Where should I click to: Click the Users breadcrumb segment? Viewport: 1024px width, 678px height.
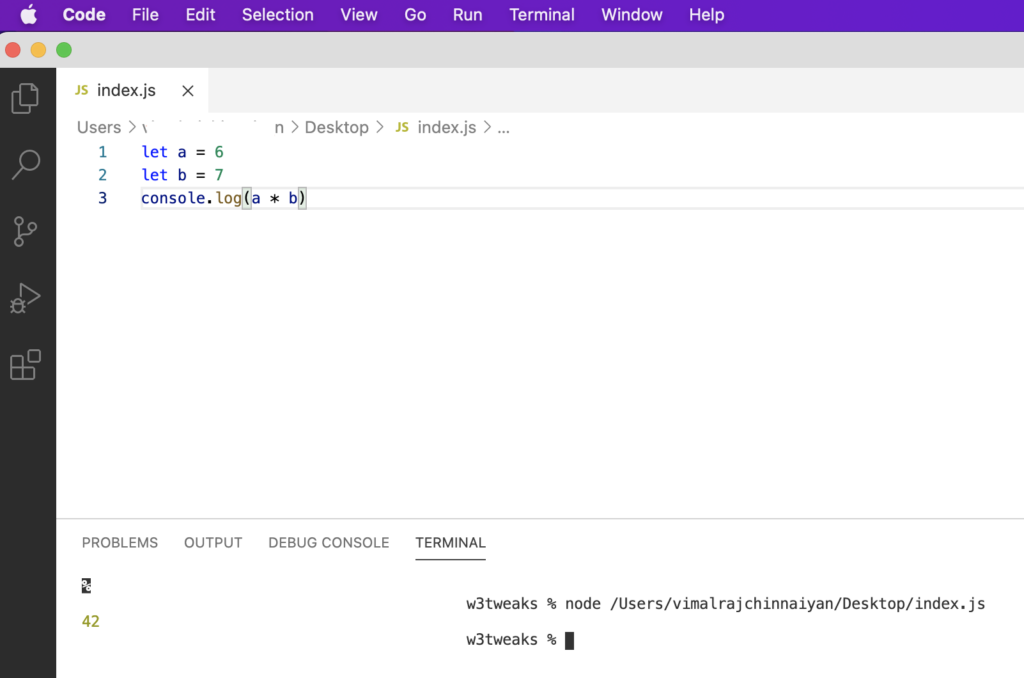pyautogui.click(x=99, y=127)
